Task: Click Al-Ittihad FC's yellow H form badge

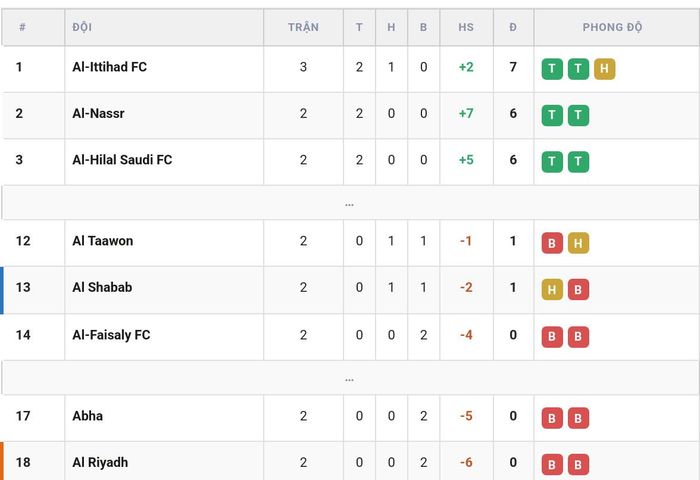Action: 604,69
